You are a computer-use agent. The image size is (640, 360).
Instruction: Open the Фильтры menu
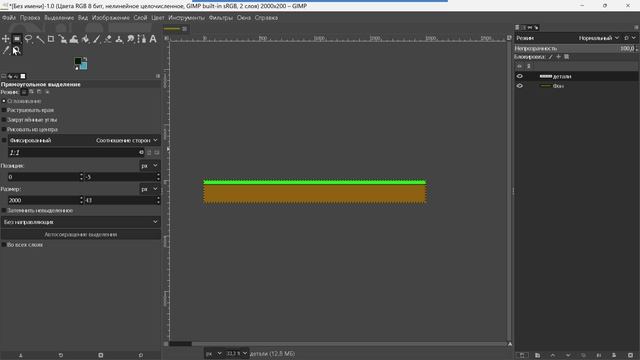[220, 18]
